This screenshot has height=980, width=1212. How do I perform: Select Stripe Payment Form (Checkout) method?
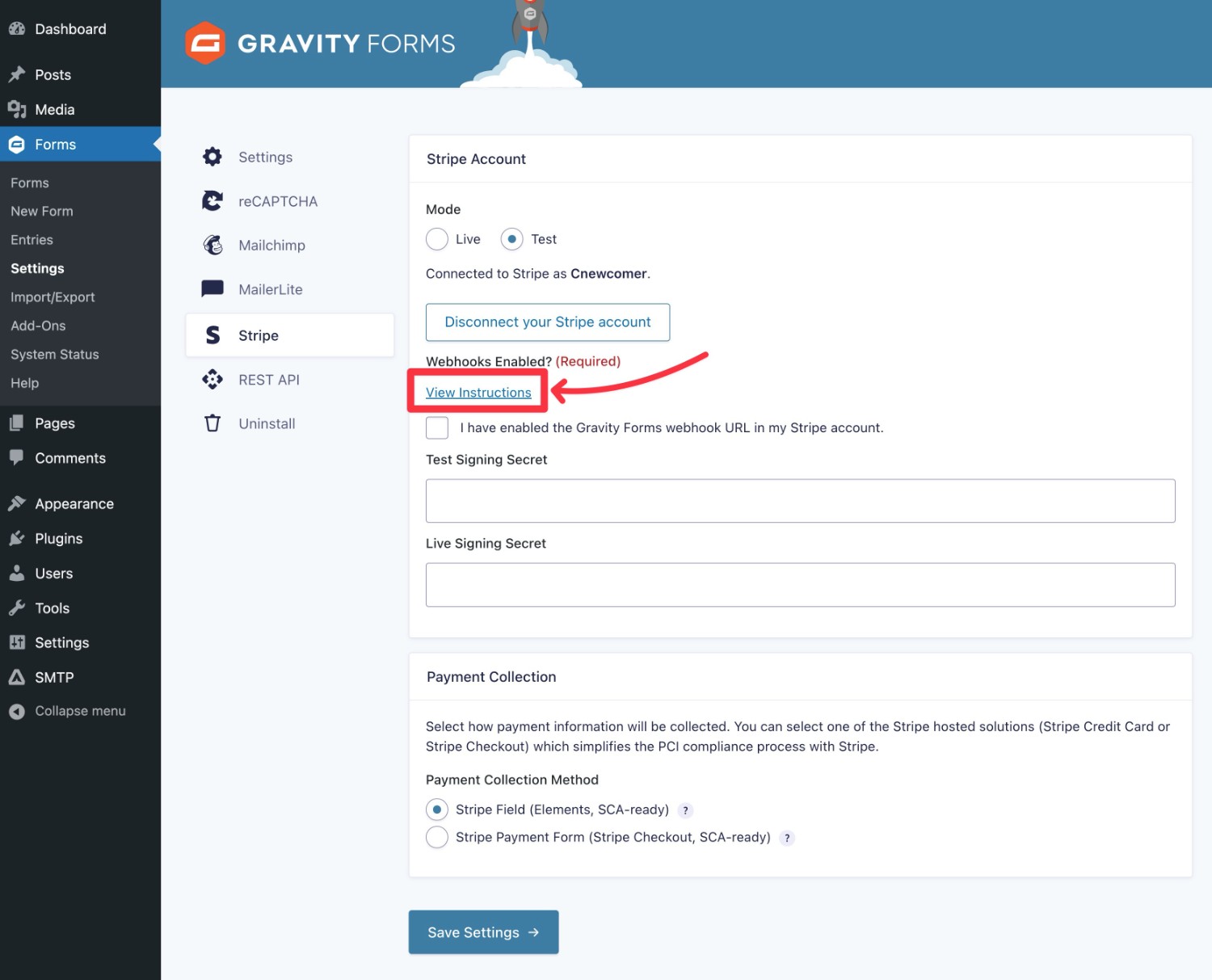[437, 837]
